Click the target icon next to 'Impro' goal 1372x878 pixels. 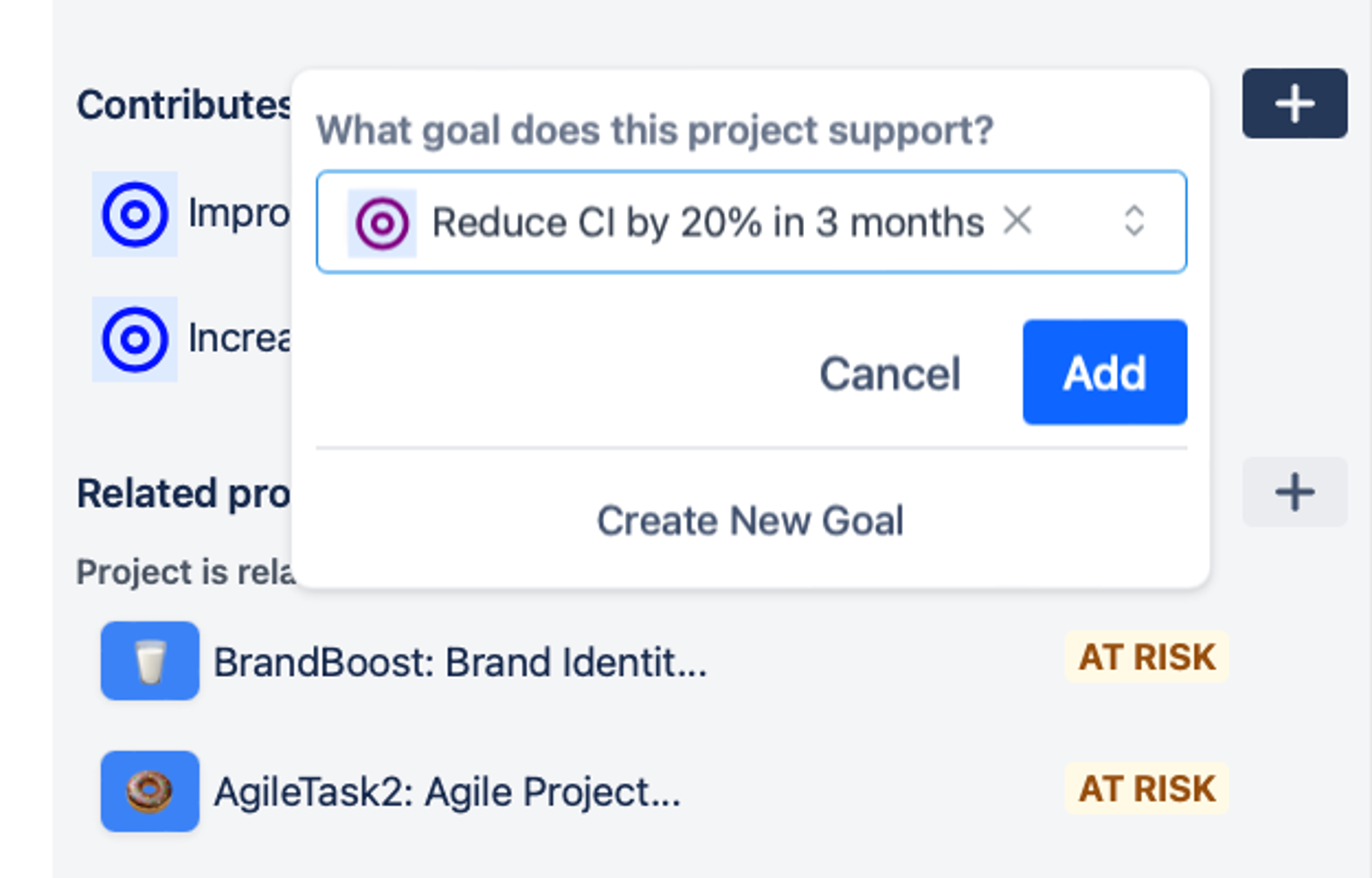[x=135, y=214]
